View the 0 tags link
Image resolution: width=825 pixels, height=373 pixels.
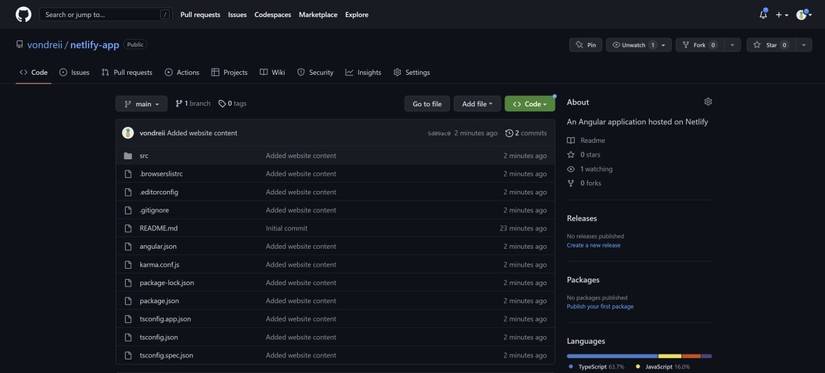233,104
